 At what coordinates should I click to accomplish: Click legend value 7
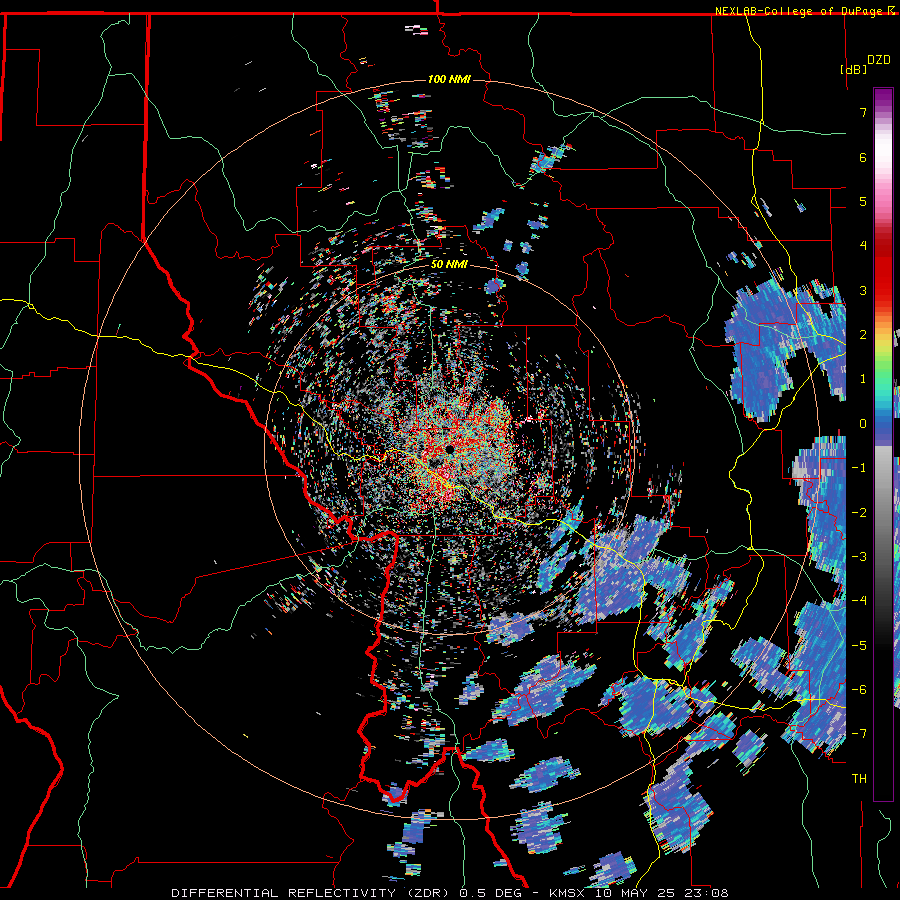coord(863,112)
